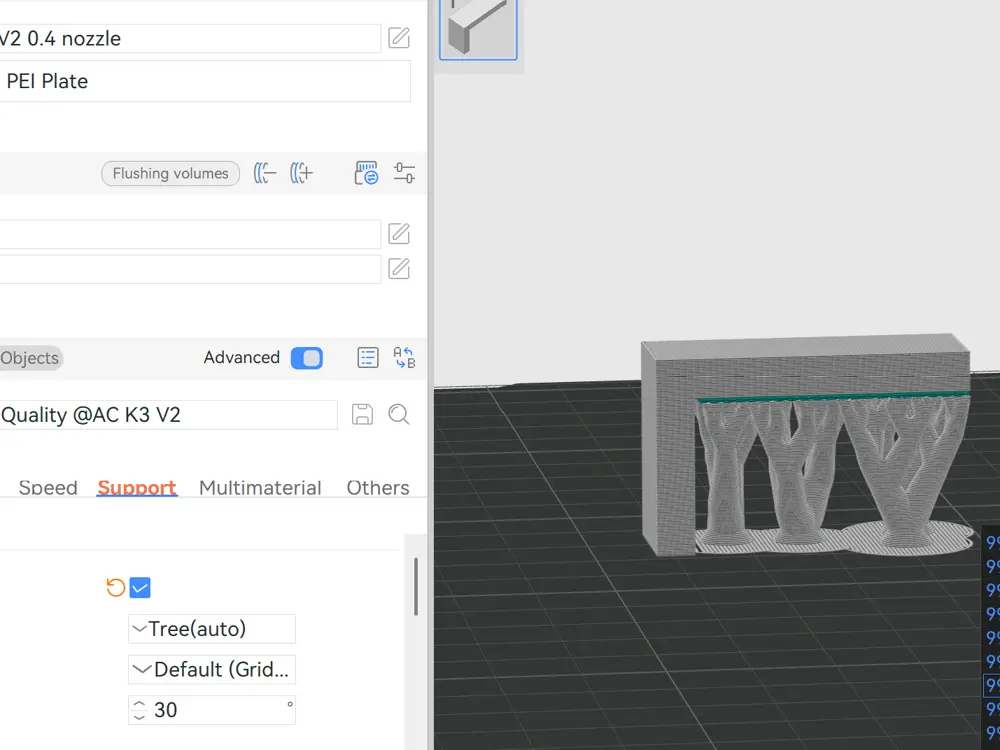Open Flushing volumes settings

point(170,173)
